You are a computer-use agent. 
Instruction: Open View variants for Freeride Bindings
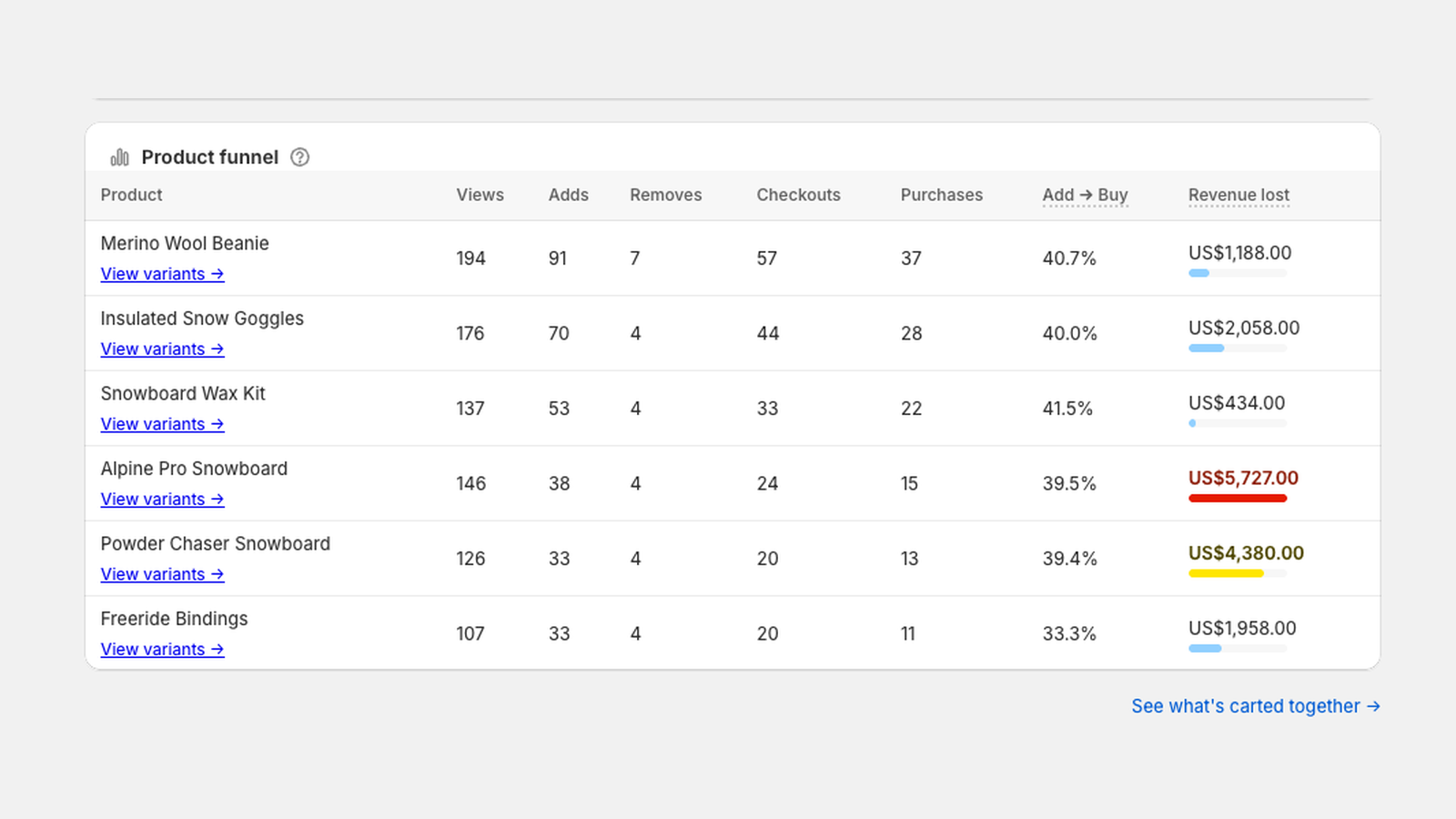162,650
